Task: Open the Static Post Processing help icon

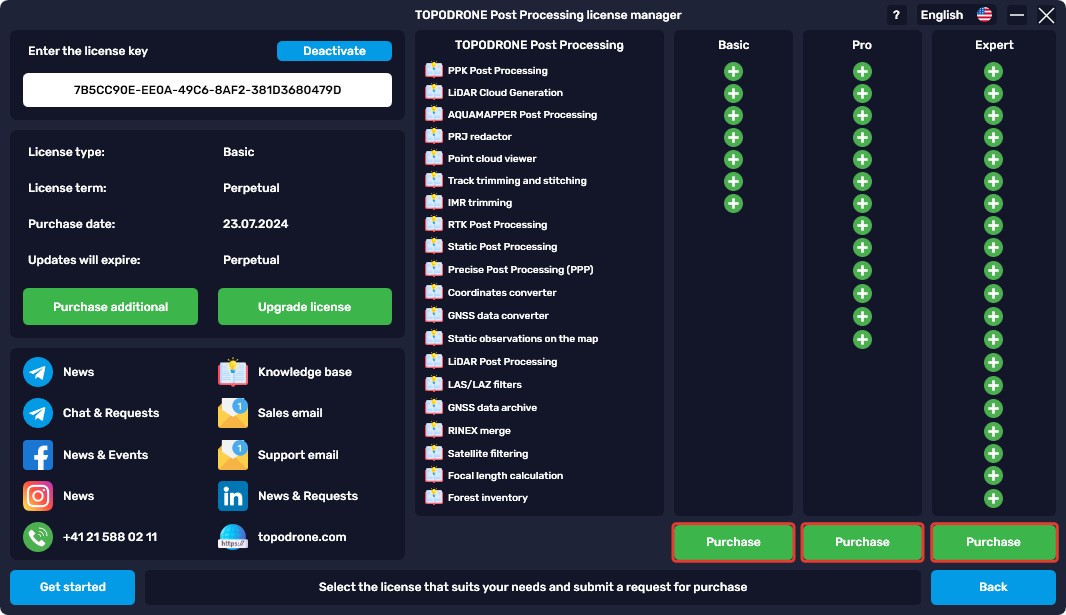Action: [x=434, y=246]
